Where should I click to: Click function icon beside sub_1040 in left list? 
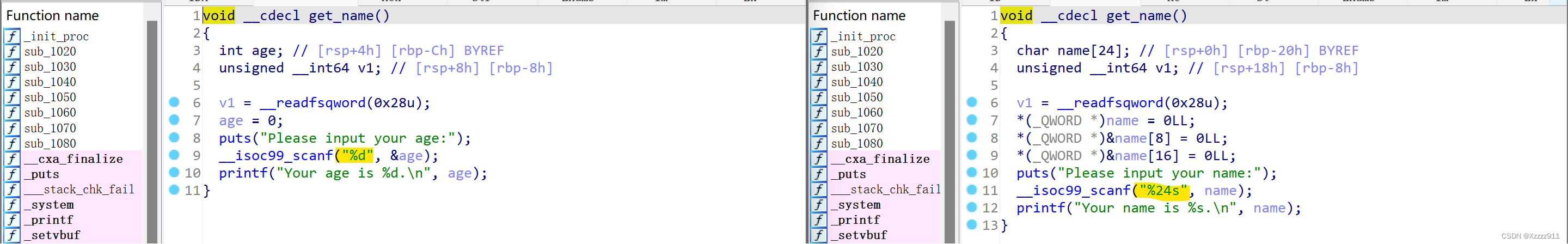tap(12, 82)
